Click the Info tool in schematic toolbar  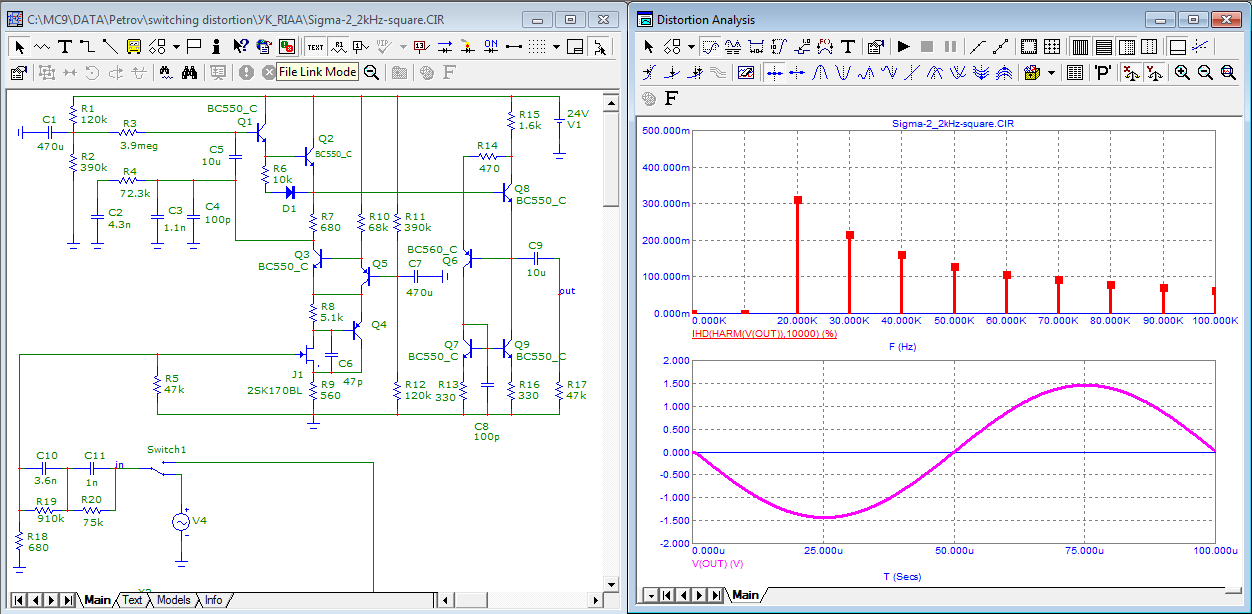(217, 46)
